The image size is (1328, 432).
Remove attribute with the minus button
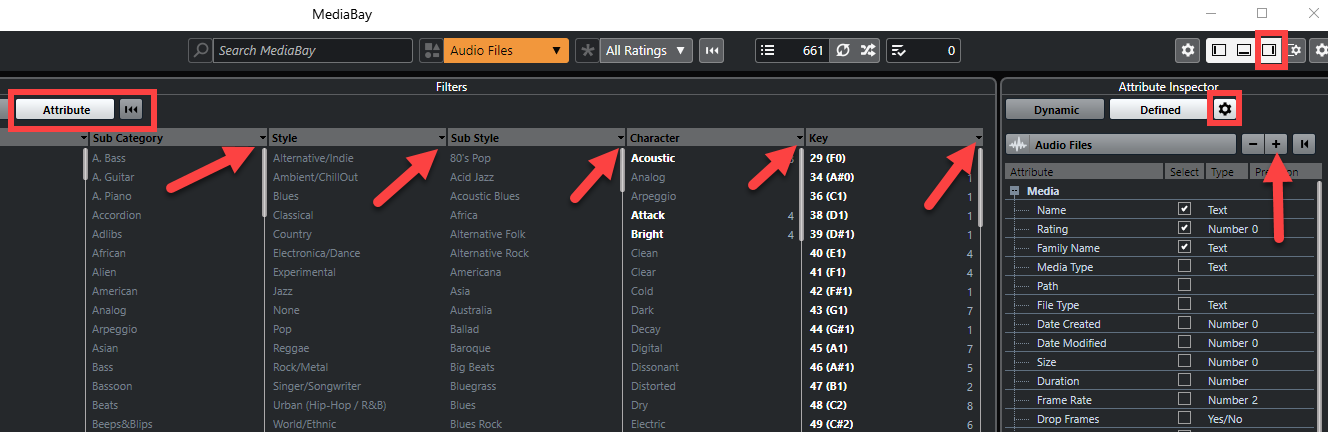click(x=1251, y=144)
